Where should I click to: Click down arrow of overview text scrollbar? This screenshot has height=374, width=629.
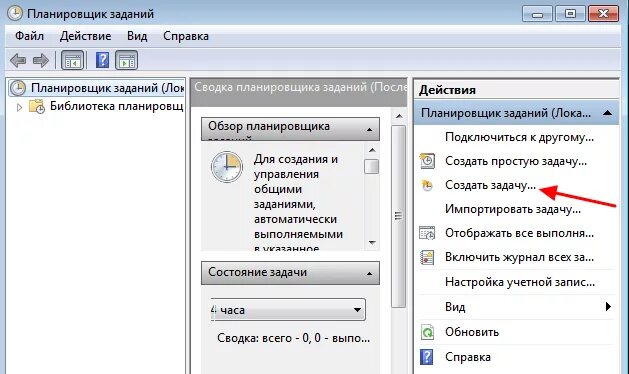coord(372,243)
